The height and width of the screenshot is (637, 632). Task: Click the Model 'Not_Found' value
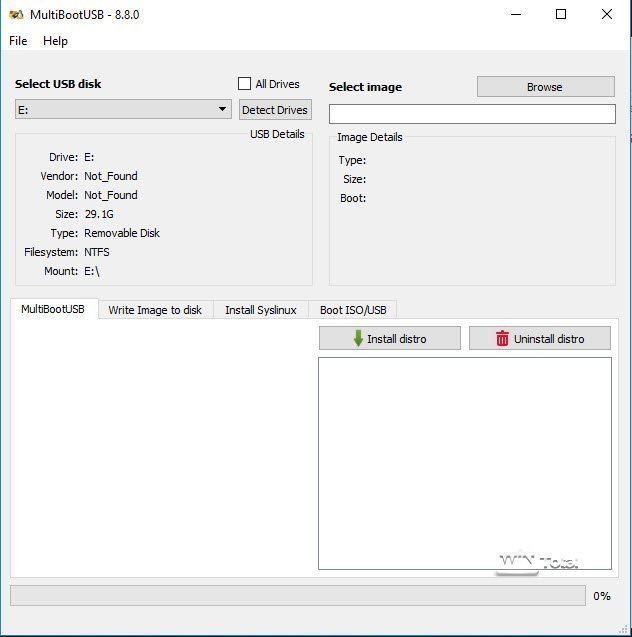click(111, 195)
